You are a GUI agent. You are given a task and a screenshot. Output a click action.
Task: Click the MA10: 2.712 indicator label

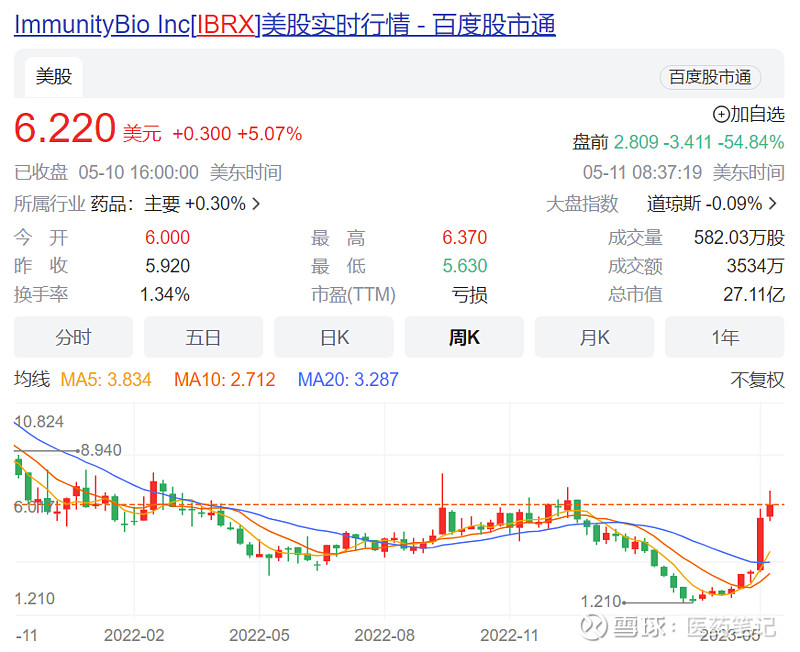tap(224, 380)
